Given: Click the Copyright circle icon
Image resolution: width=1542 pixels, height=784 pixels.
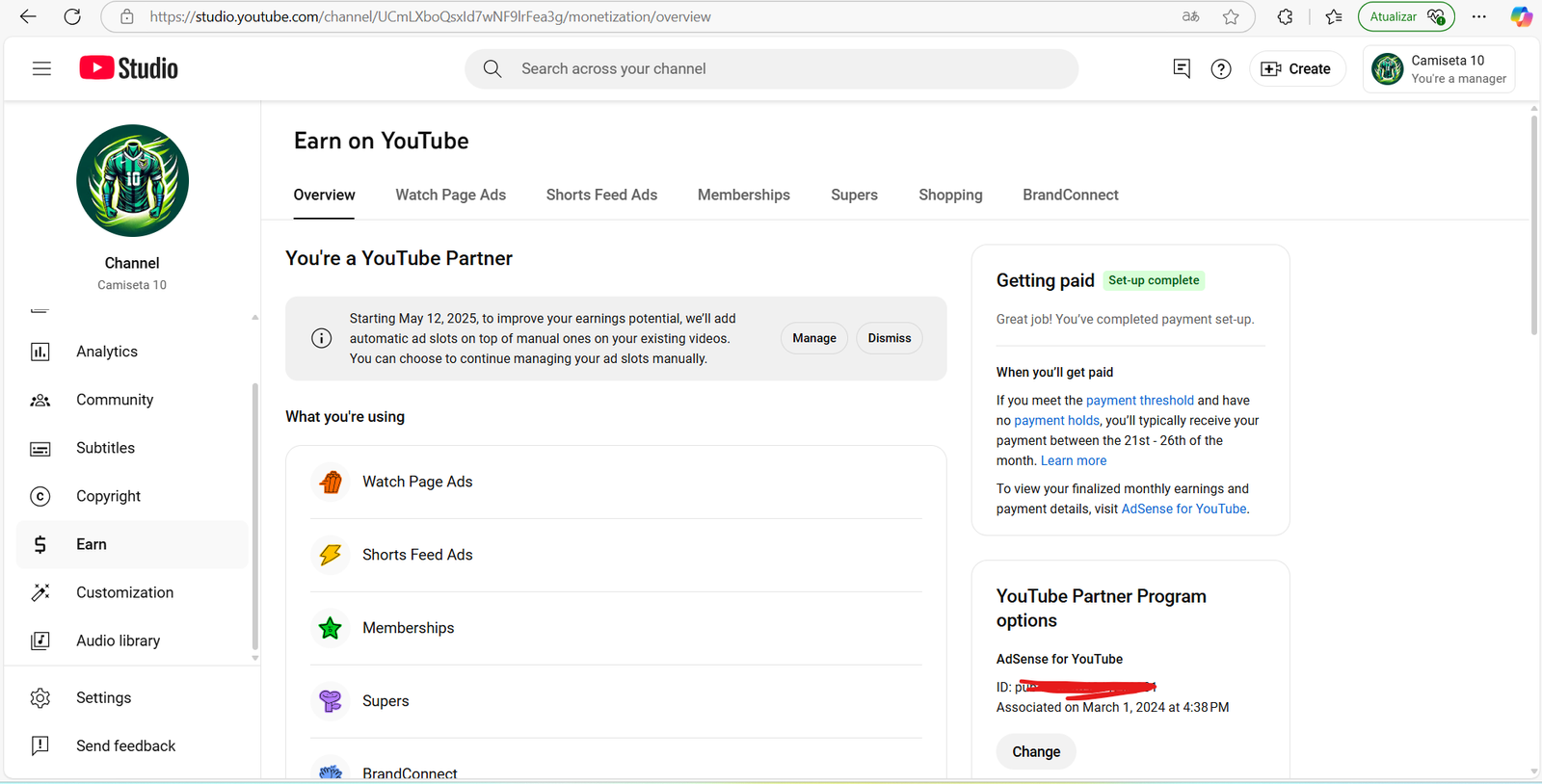Looking at the screenshot, I should (40, 496).
